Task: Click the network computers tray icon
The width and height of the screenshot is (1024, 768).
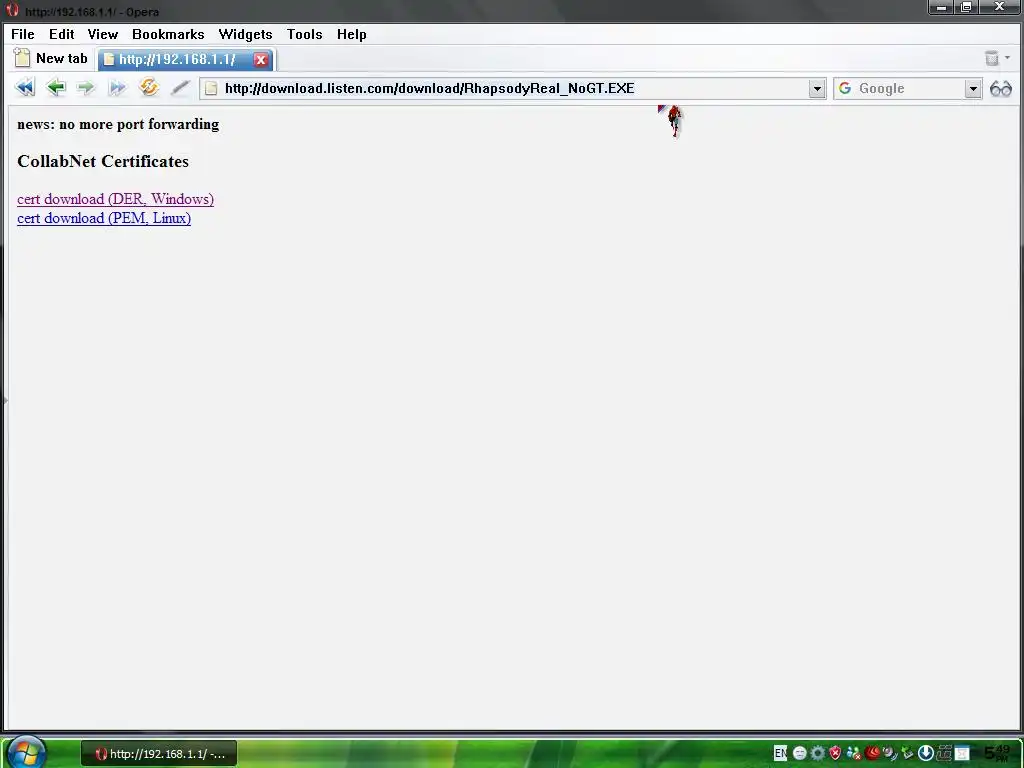Action: 944,753
